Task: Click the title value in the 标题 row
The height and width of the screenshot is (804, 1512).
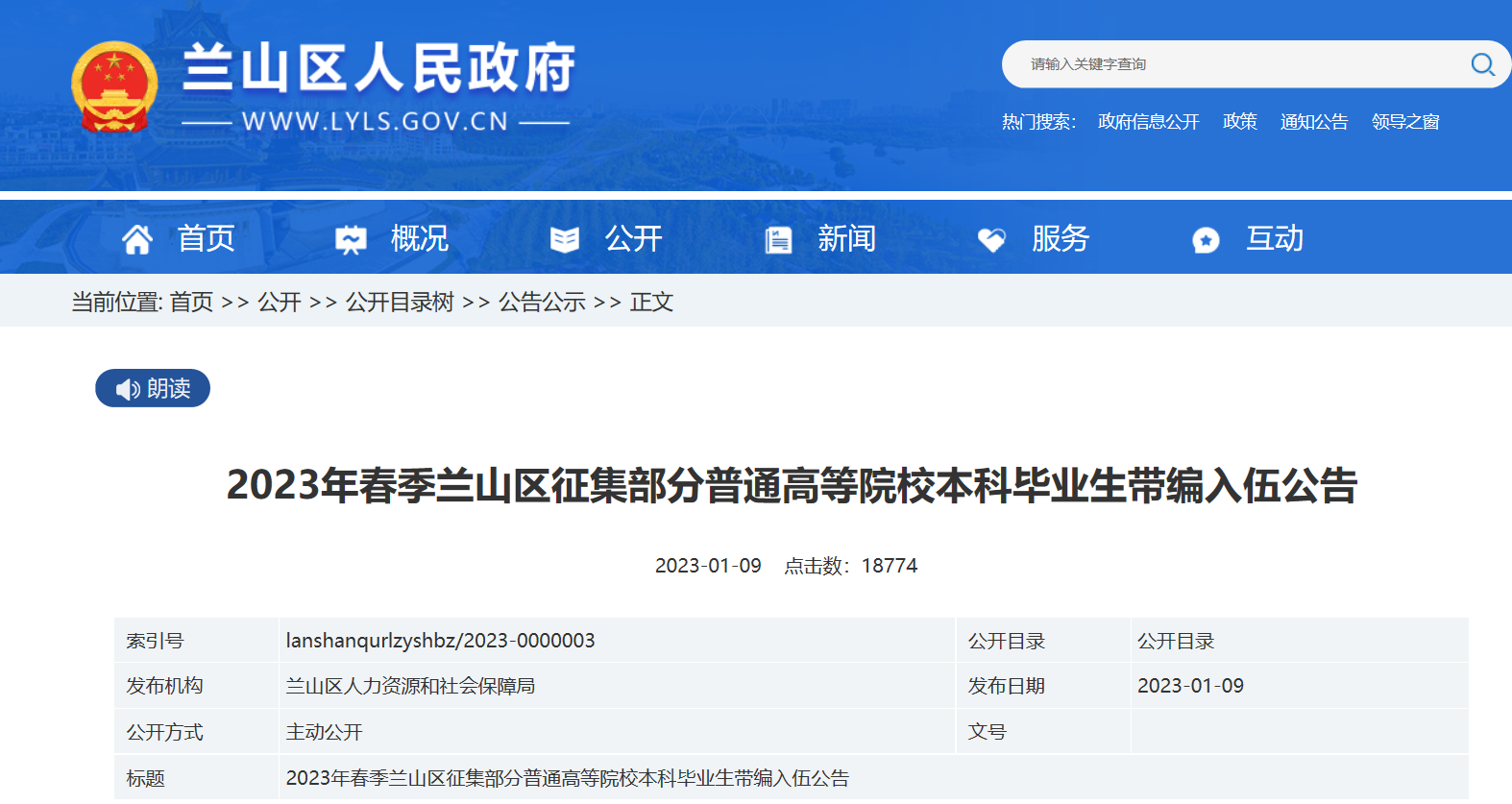Action: (568, 778)
